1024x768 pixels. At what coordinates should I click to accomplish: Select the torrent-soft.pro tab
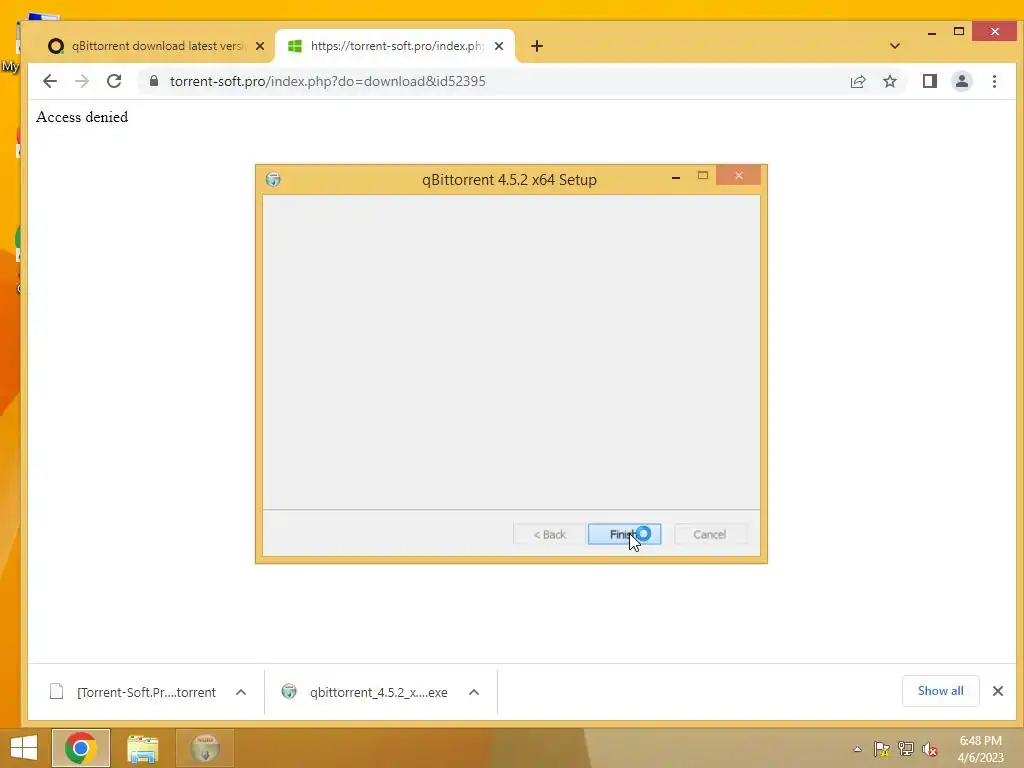pos(395,46)
